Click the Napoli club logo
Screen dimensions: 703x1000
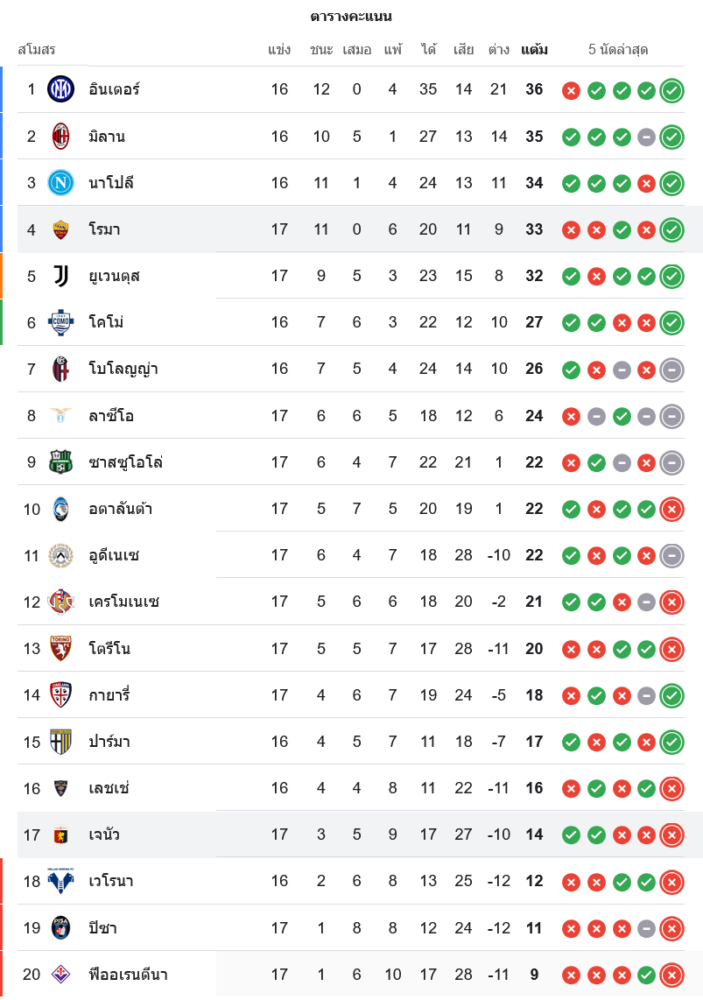(61, 182)
